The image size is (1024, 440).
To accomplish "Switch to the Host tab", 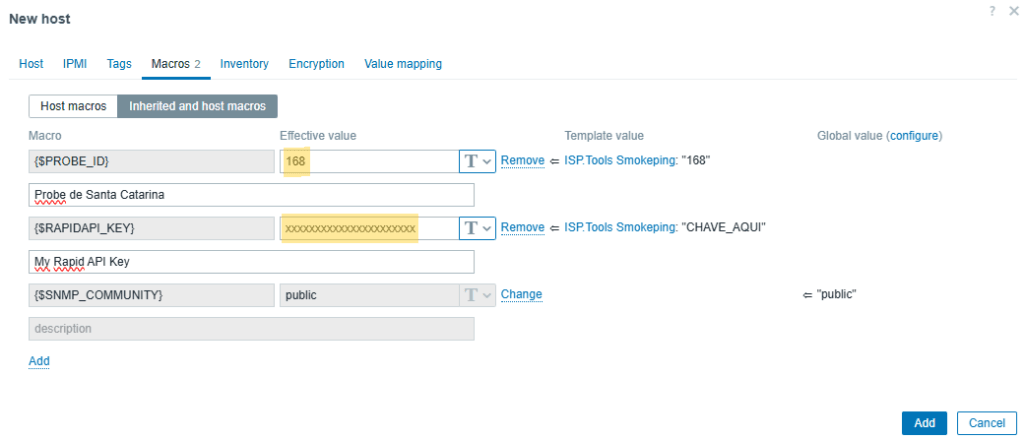I will pyautogui.click(x=31, y=64).
